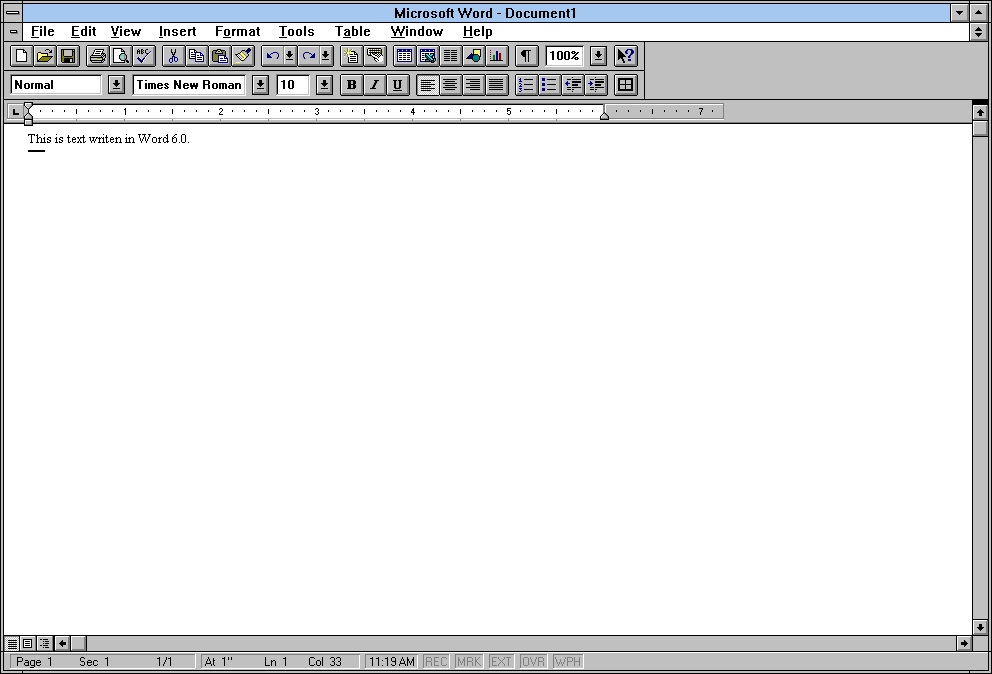Justify the paragraph text

pos(497,85)
